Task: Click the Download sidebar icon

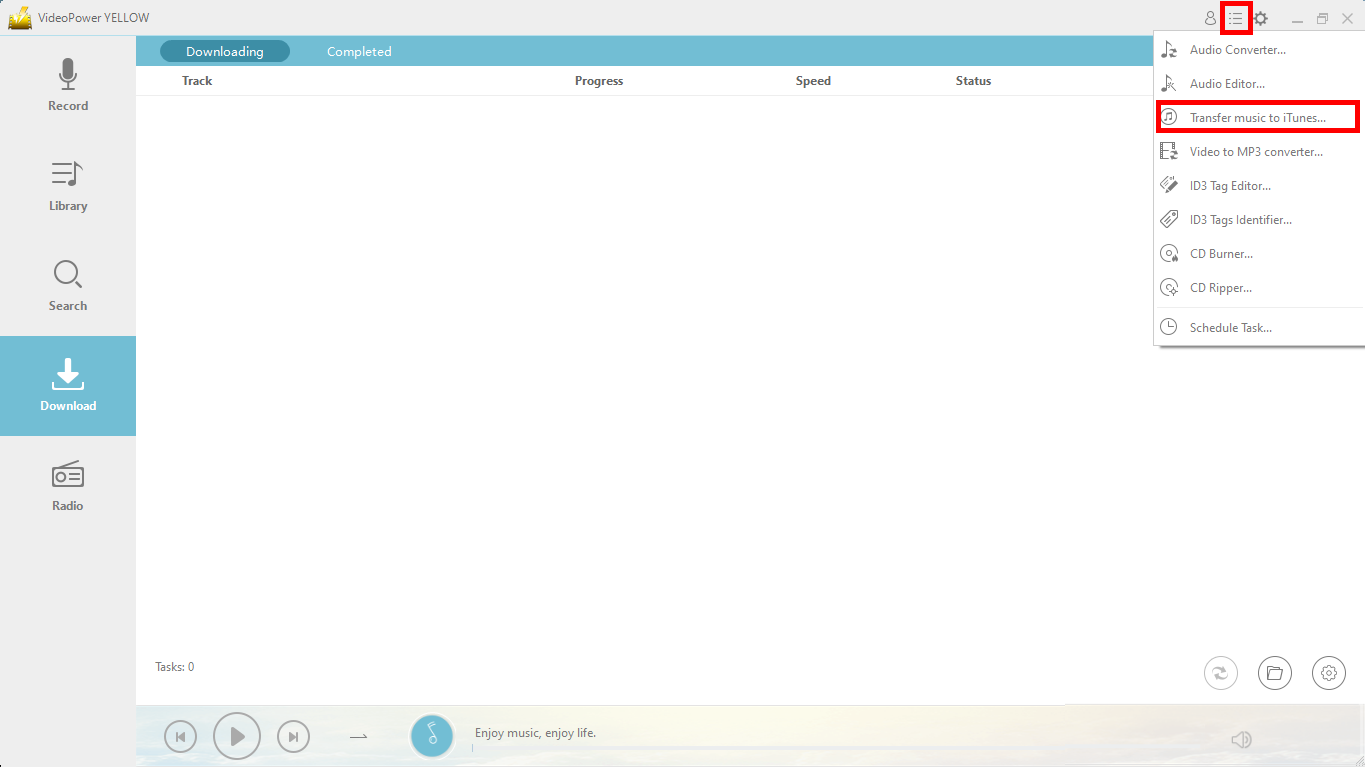Action: pyautogui.click(x=67, y=385)
